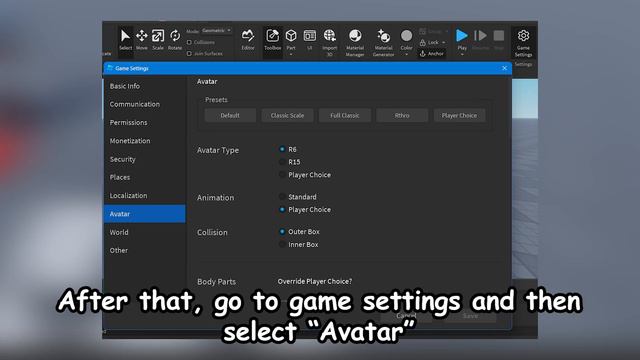Click the 'Presets' heading
Image resolution: width=640 pixels, height=360 pixels.
tap(216, 100)
